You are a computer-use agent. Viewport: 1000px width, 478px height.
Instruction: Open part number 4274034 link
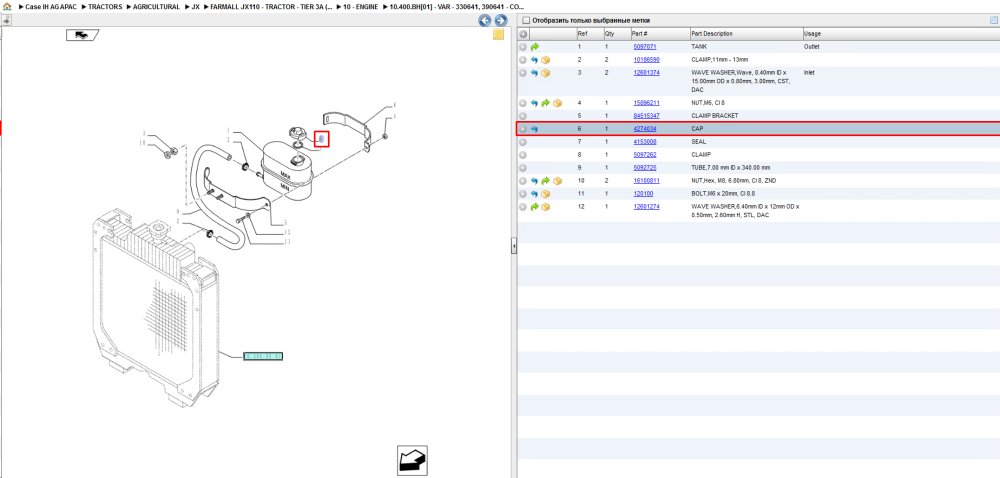(x=645, y=129)
